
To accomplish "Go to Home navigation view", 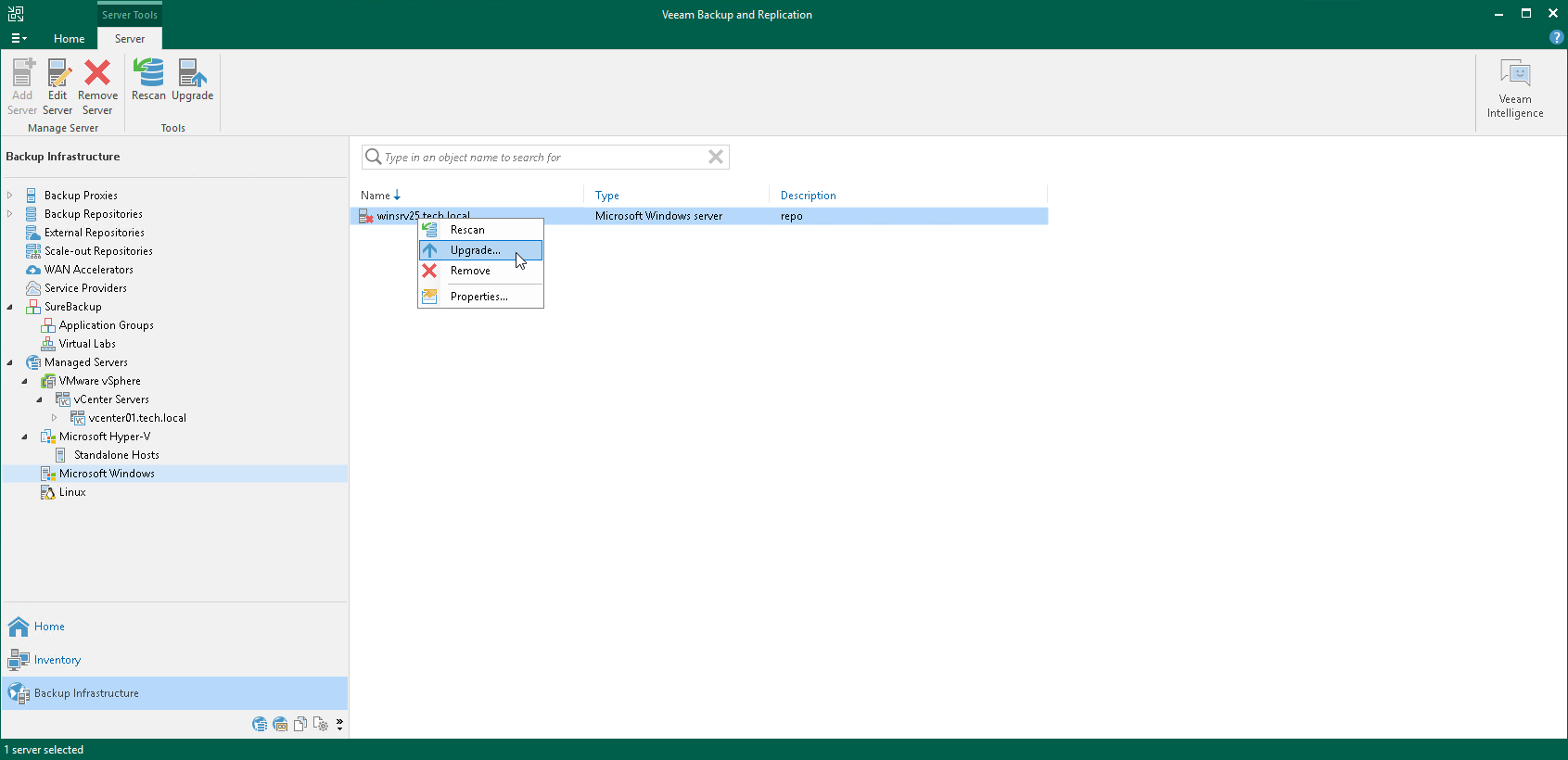I will (174, 627).
